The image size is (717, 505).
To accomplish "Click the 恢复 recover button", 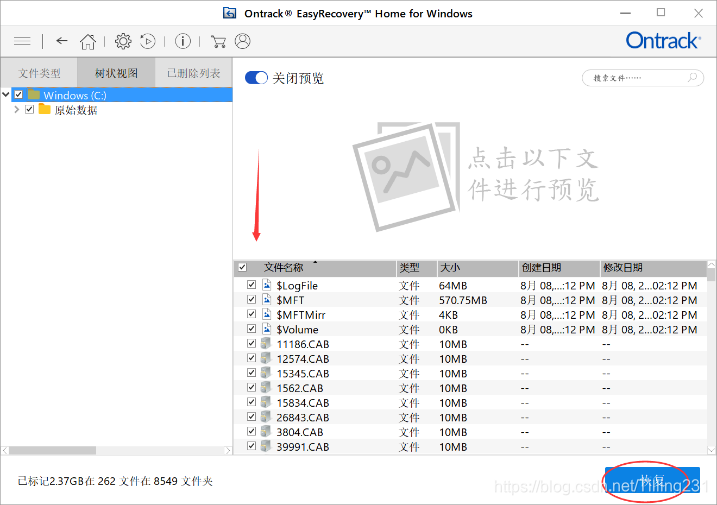I will (x=652, y=480).
